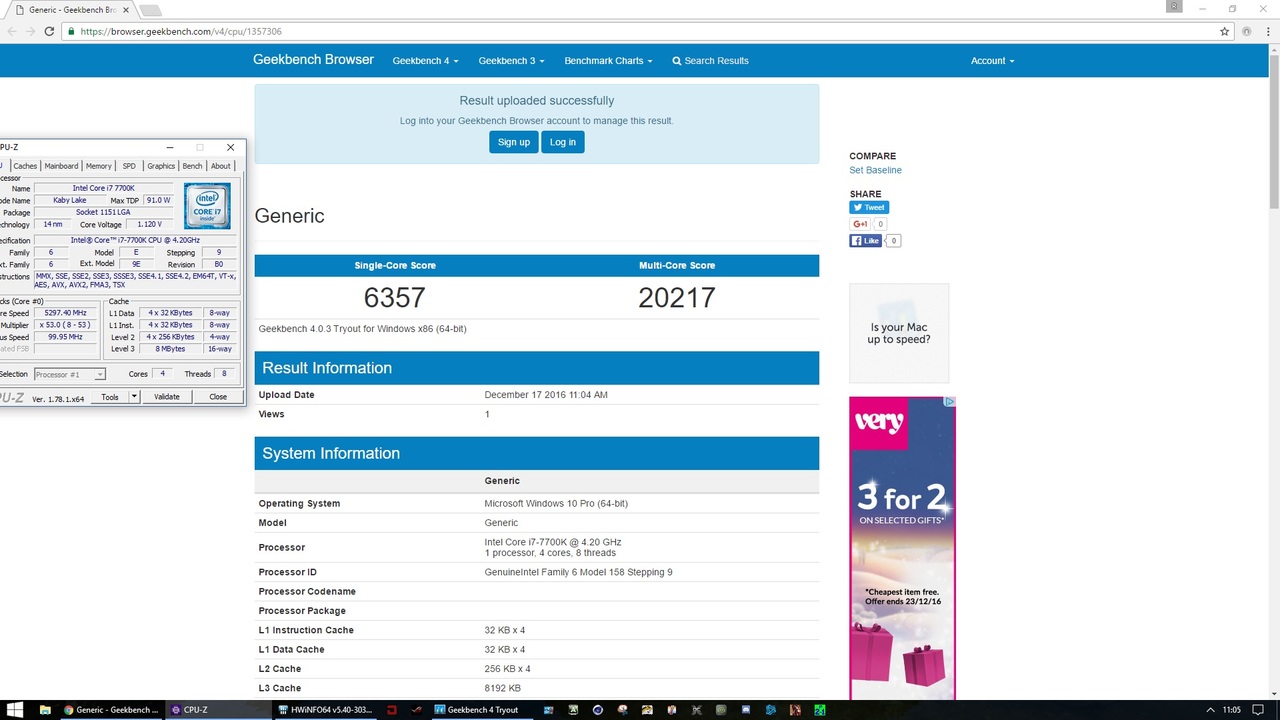Click the Processor ID GenuineIntel value
The width and height of the screenshot is (1280, 720).
(578, 572)
